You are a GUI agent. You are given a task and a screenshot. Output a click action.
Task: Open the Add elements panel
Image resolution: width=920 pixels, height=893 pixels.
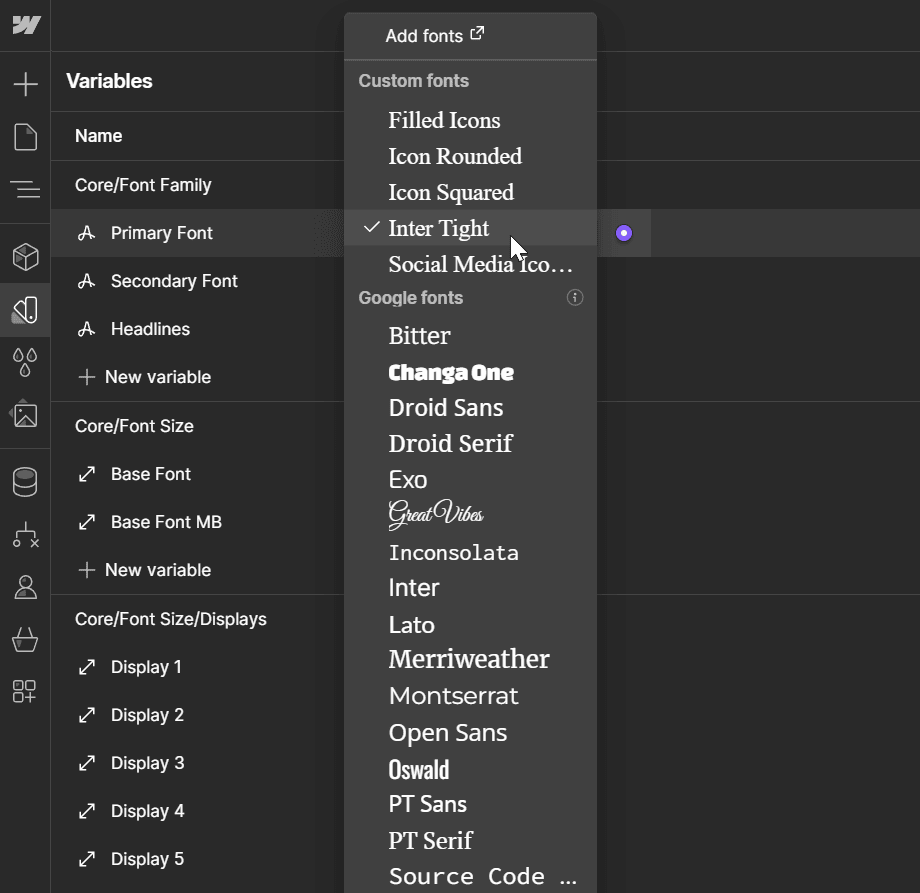pos(25,84)
